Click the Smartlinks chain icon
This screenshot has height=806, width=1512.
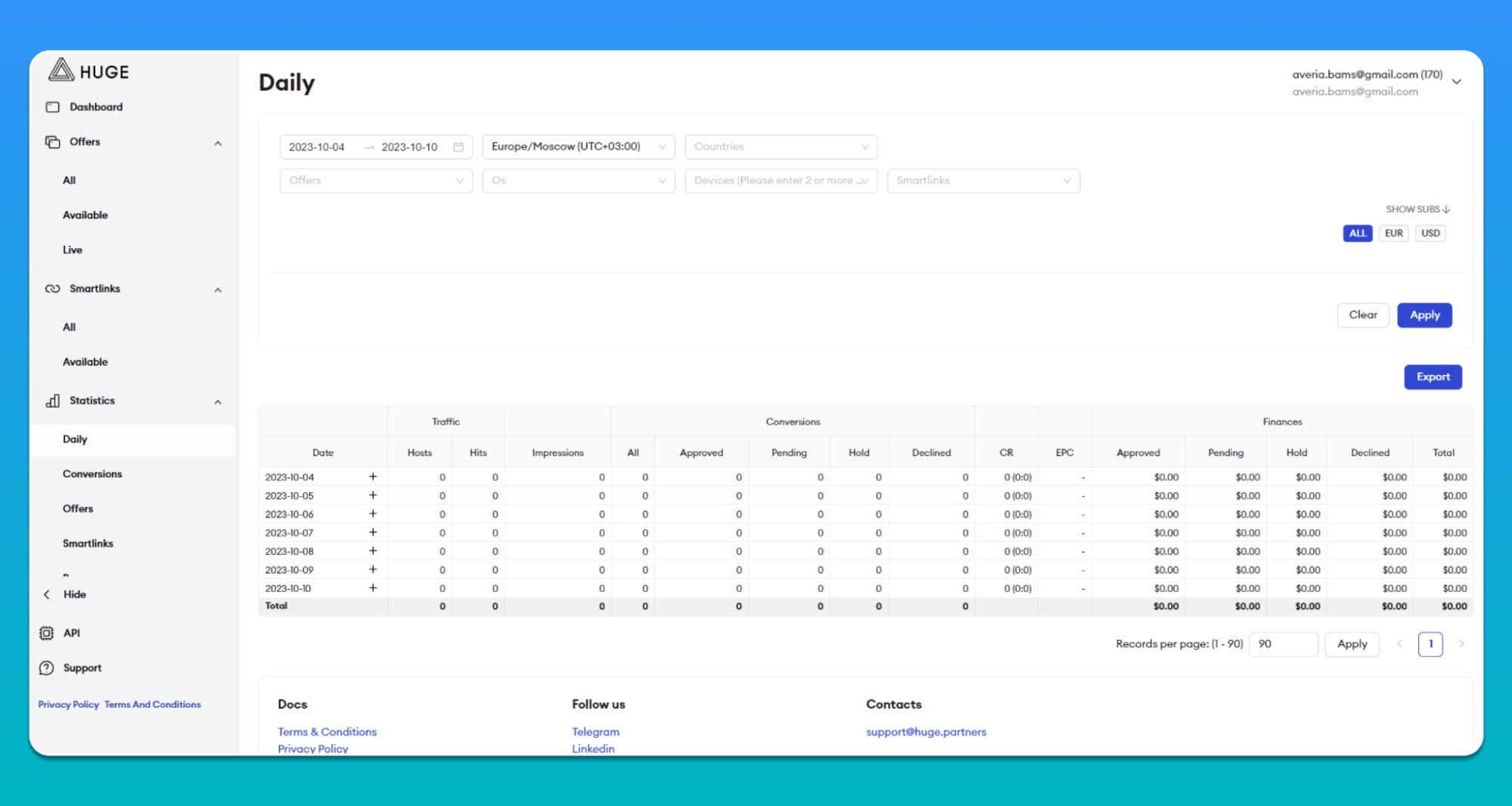tap(52, 289)
